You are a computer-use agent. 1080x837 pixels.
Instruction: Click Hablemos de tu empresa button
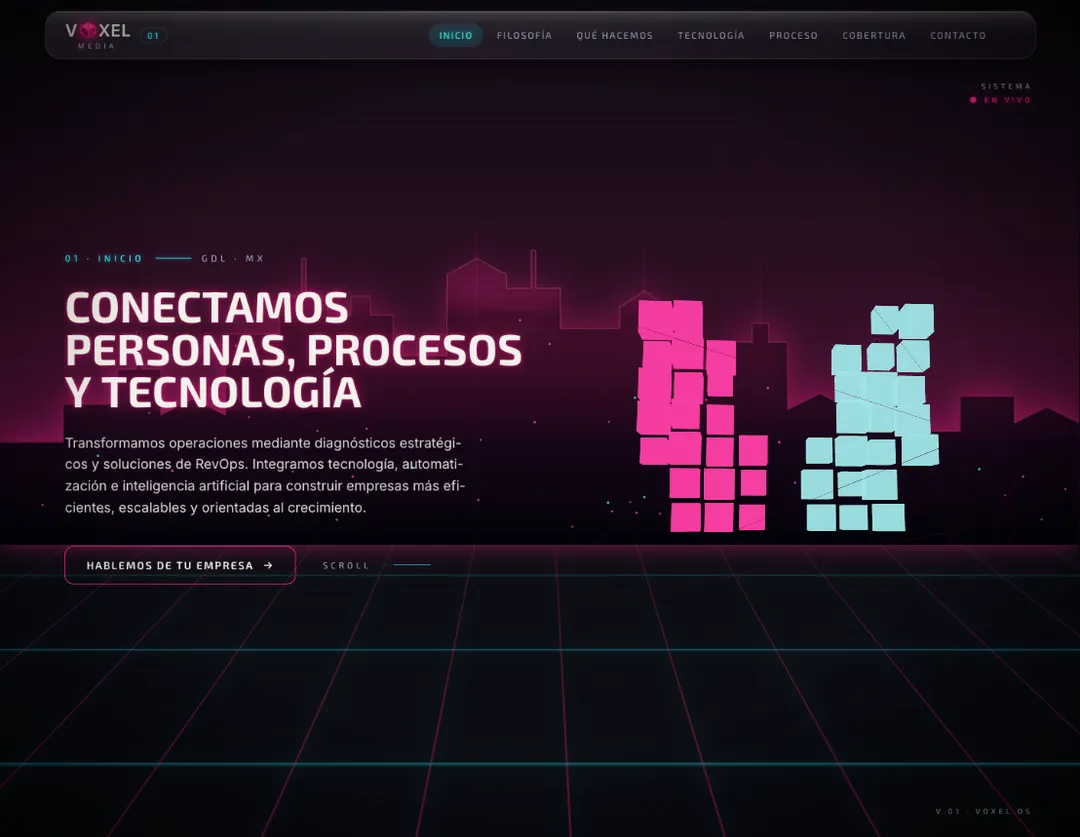180,565
